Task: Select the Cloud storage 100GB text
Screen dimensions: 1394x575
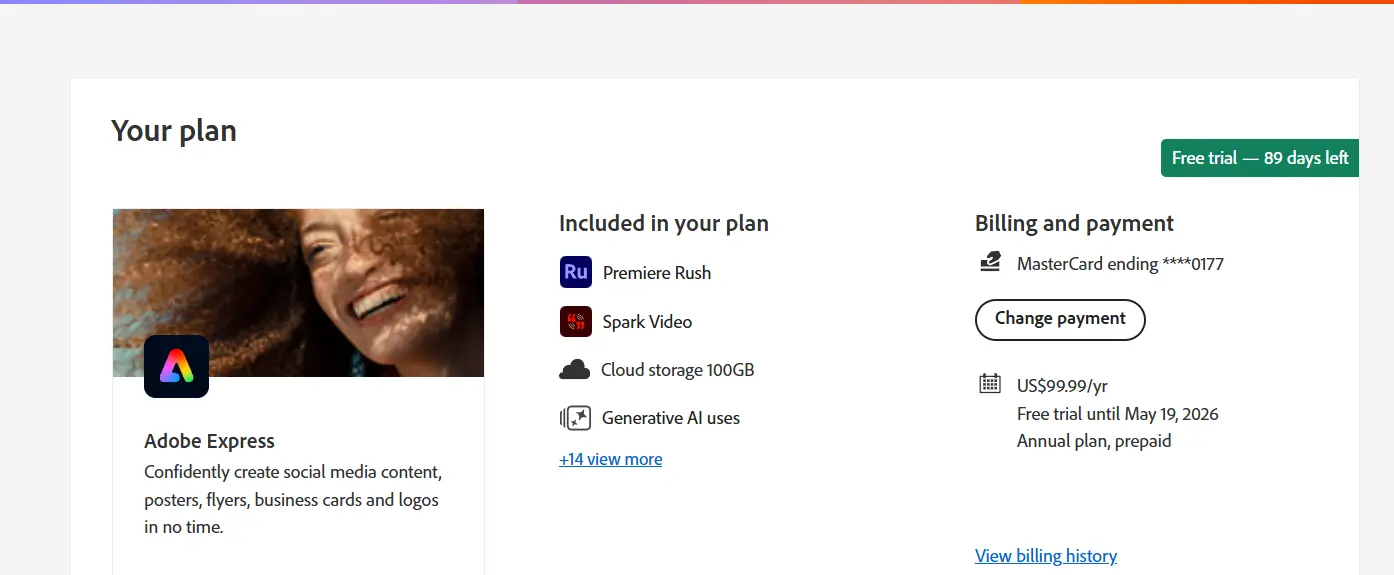Action: pos(678,370)
